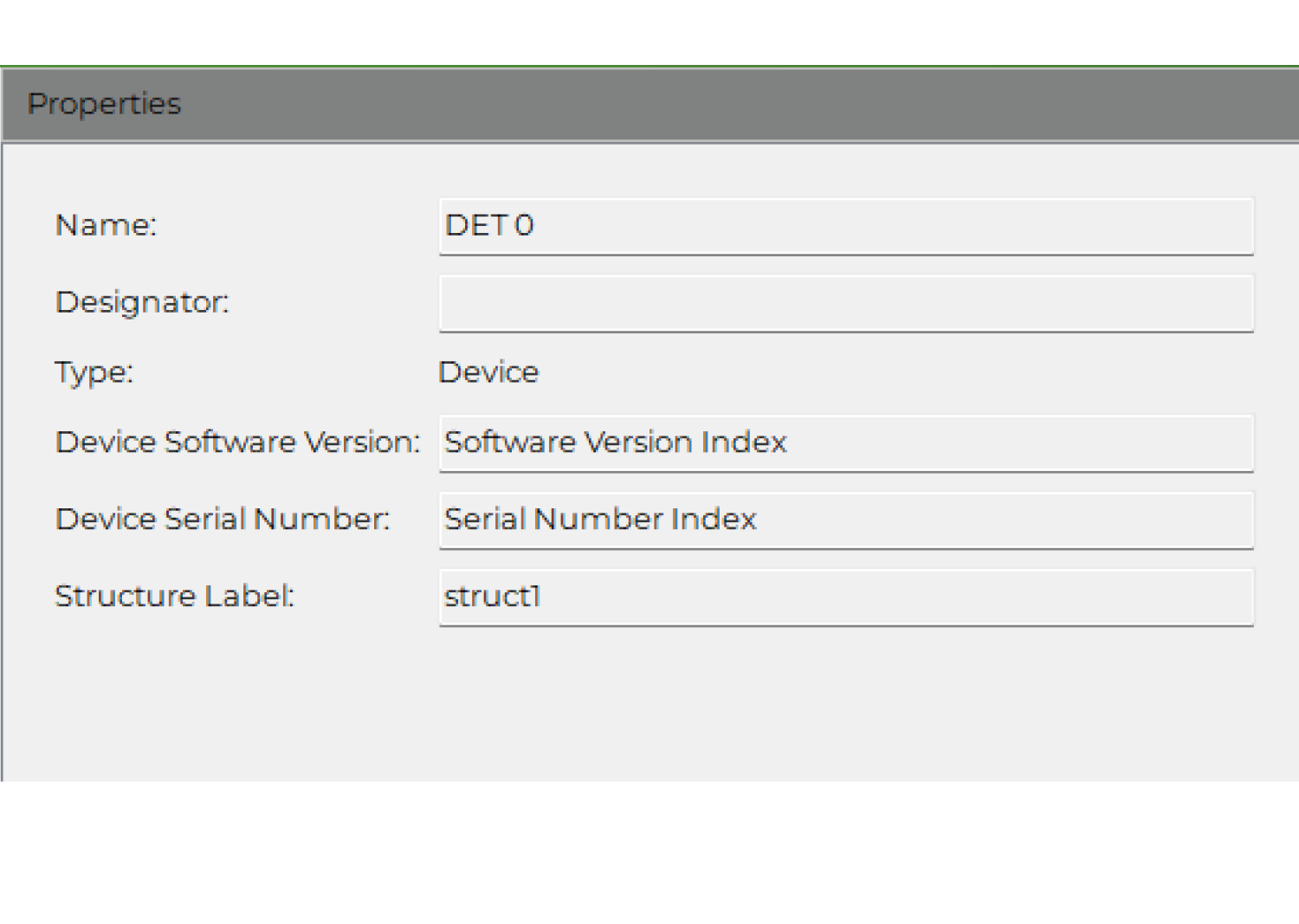The width and height of the screenshot is (1299, 924).
Task: Click inside the empty Designator field
Action: pos(844,303)
